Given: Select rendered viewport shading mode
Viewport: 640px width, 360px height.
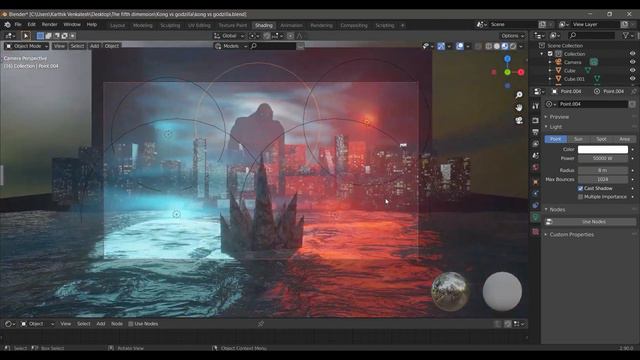Looking at the screenshot, I should [x=513, y=46].
